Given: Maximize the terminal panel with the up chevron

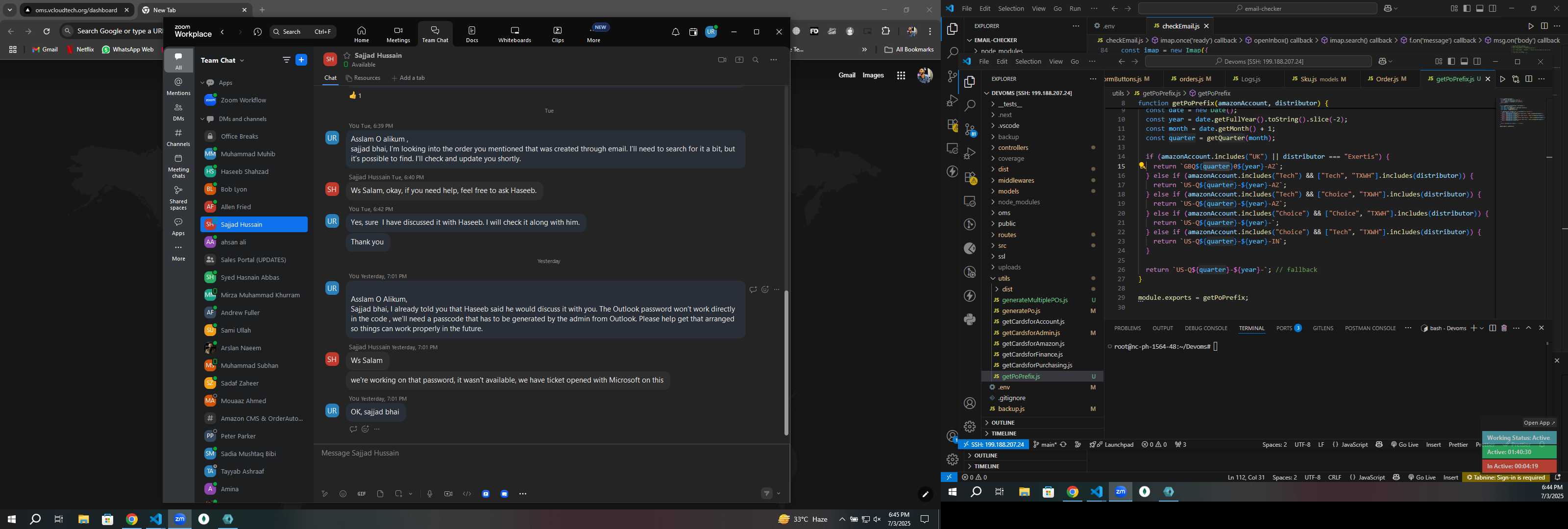Looking at the screenshot, I should (x=1528, y=328).
